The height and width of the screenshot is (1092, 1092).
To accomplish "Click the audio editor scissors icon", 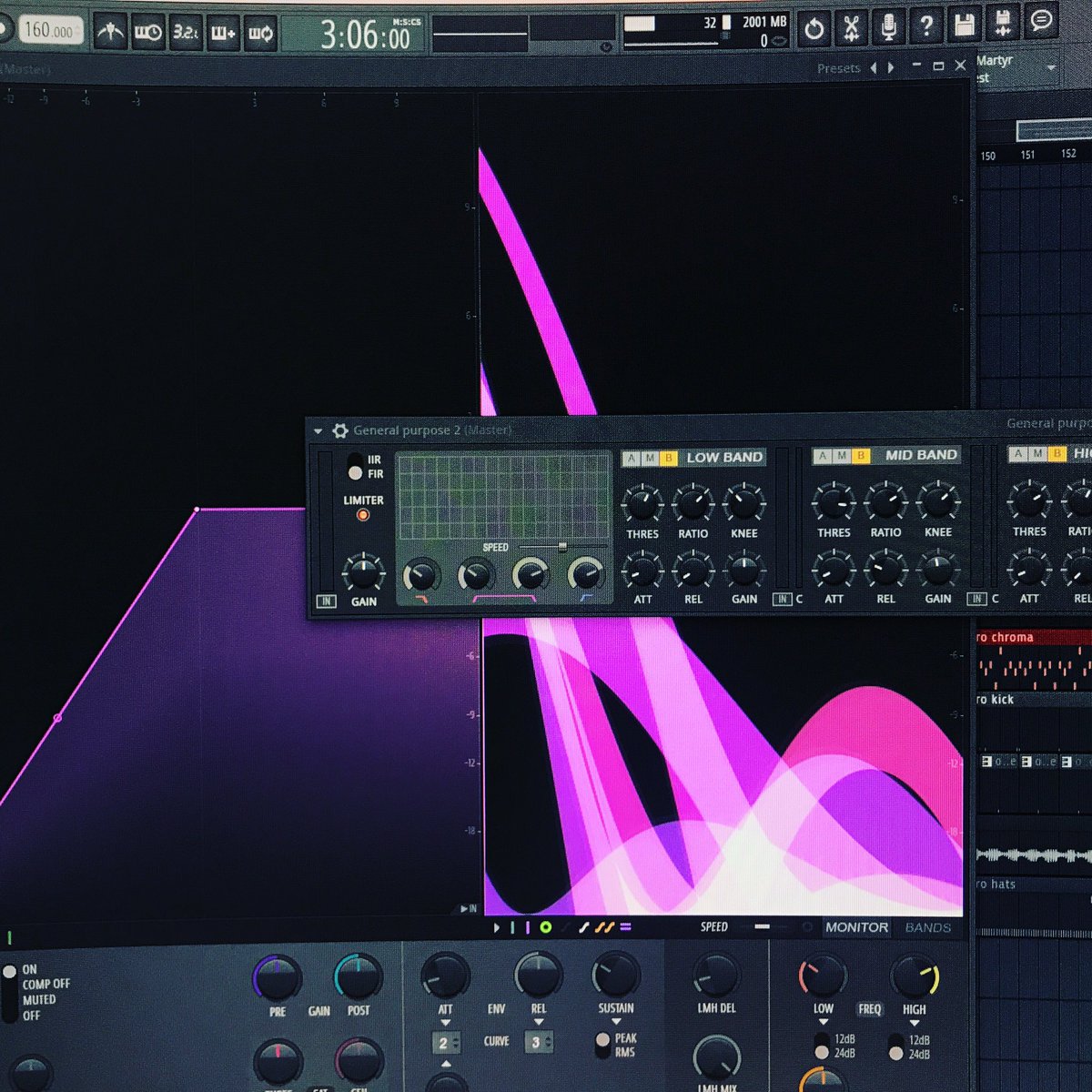I will tap(851, 28).
